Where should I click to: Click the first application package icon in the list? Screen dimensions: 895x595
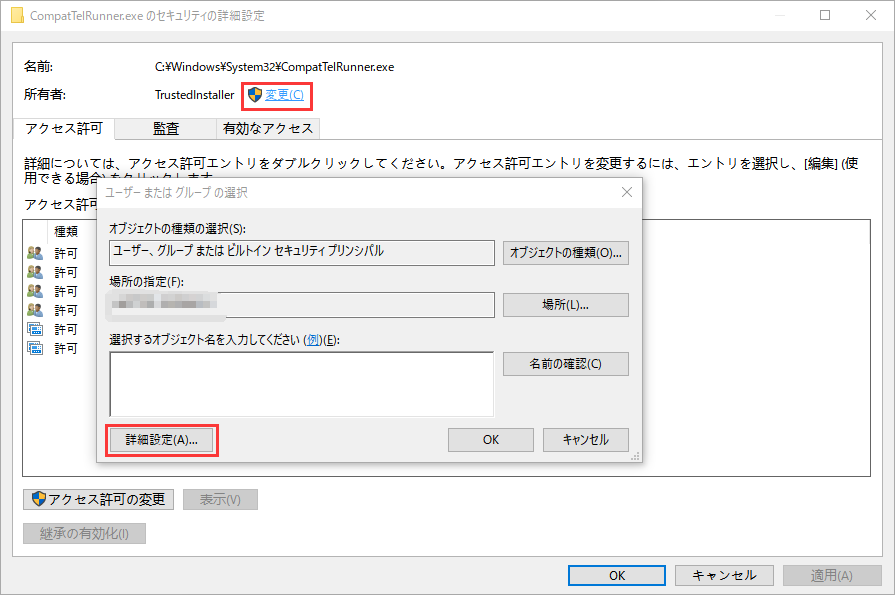pos(33,329)
